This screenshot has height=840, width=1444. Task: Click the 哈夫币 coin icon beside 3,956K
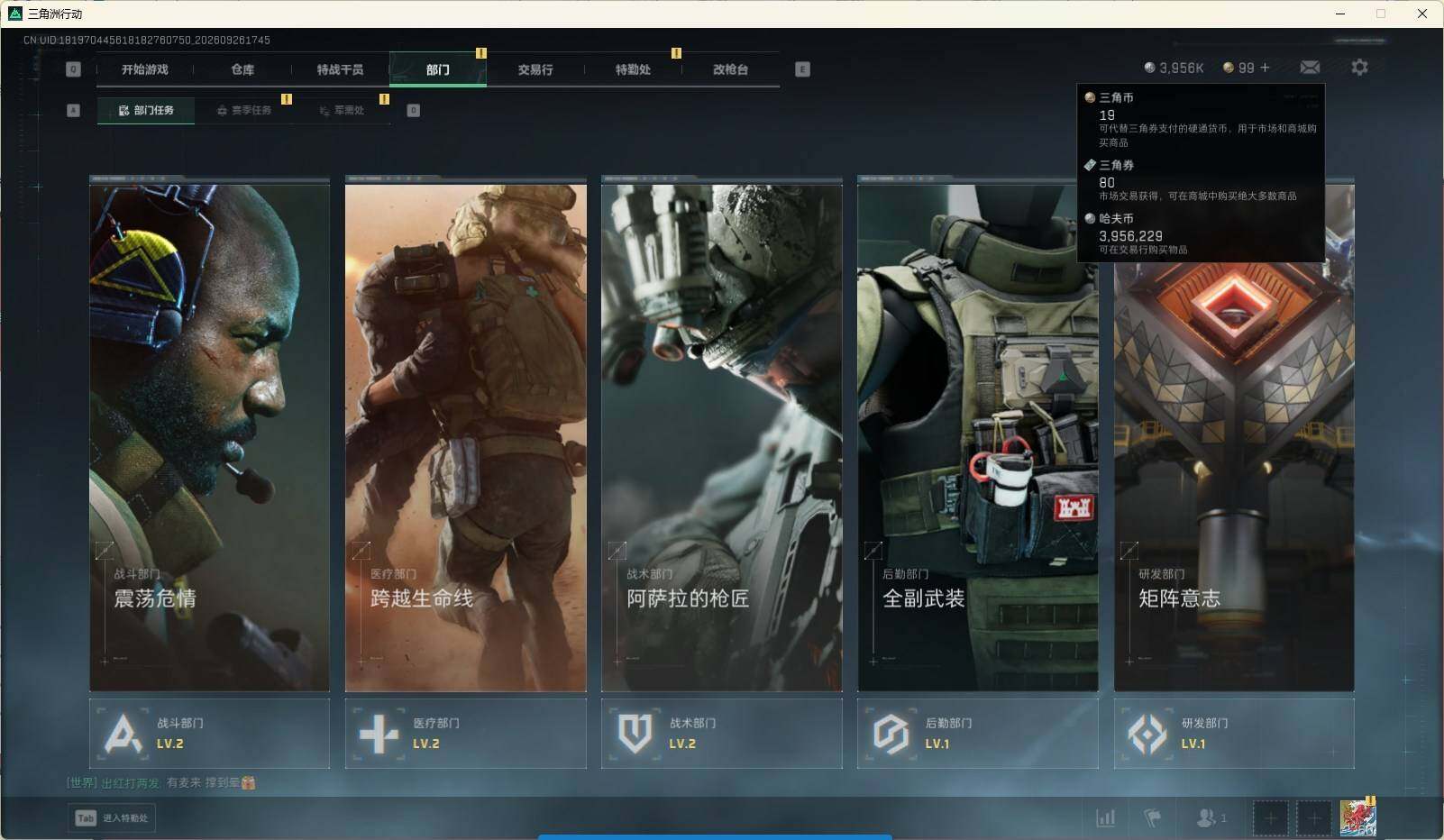1149,68
